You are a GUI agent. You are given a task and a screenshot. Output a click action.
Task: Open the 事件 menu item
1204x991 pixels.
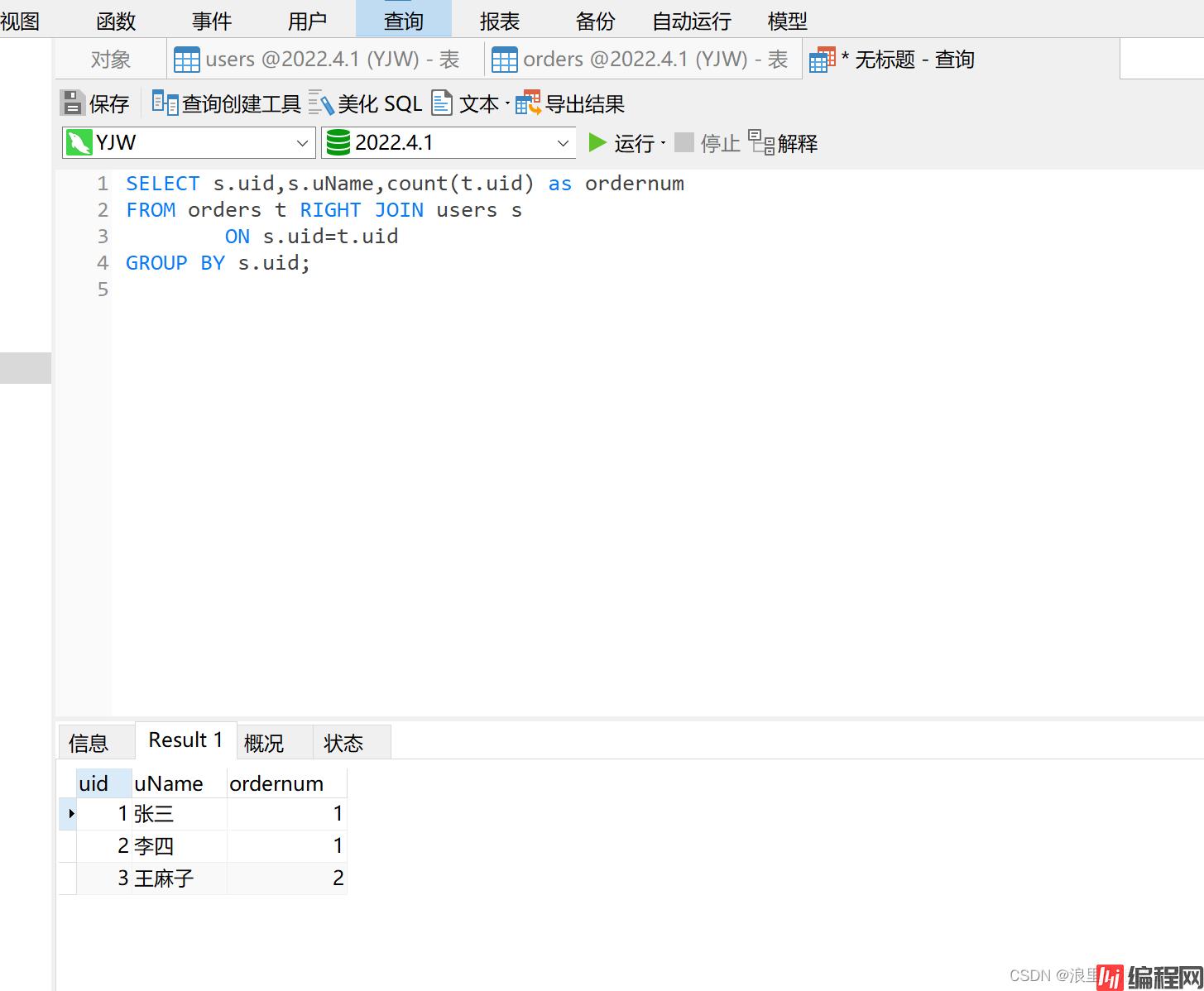tap(212, 22)
